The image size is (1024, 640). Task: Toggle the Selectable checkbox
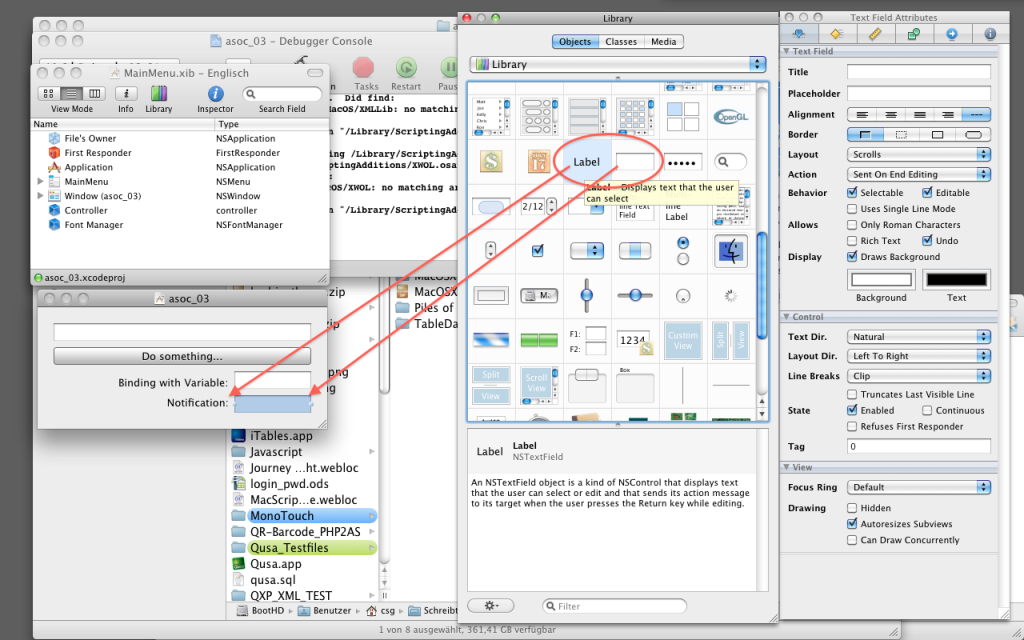click(852, 193)
